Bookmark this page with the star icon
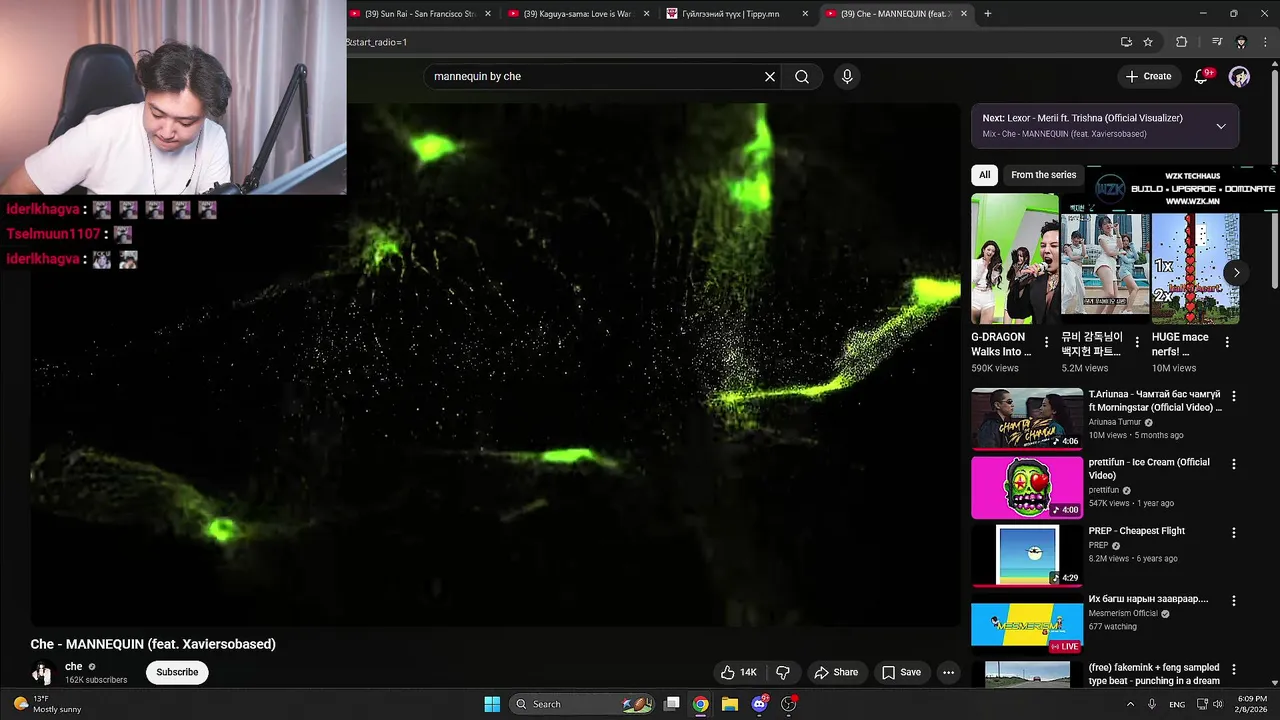Viewport: 1280px width, 720px height. coord(1148,42)
